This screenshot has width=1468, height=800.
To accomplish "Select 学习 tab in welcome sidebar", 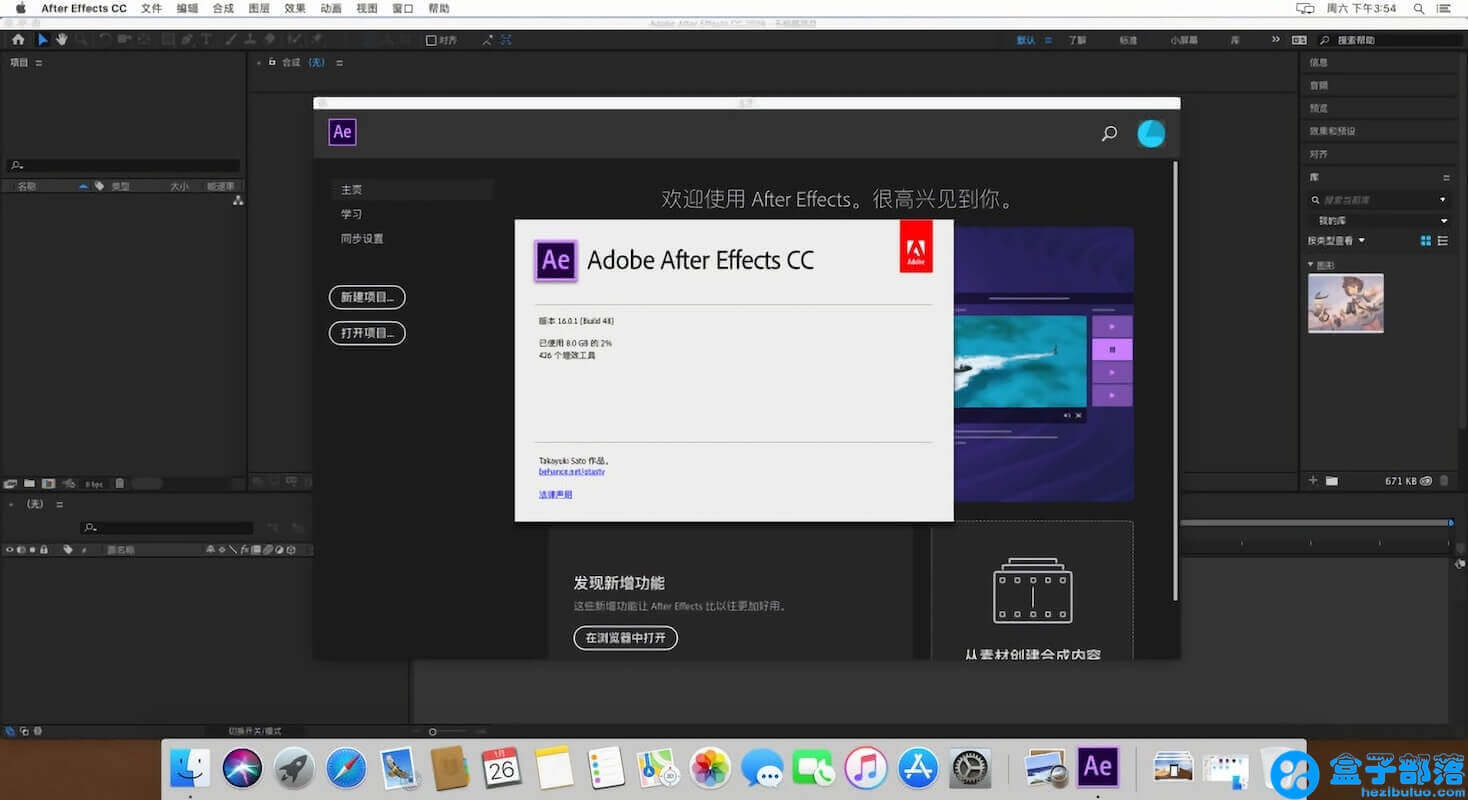I will point(351,214).
